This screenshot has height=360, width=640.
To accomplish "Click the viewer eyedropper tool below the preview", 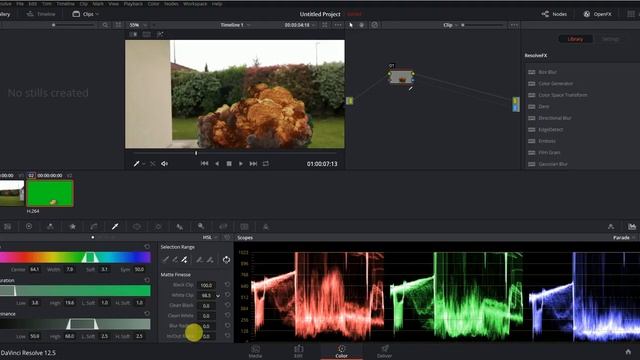I will 136,164.
